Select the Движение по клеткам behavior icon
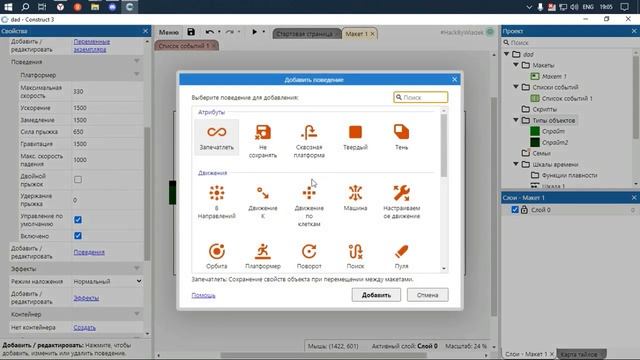 (309, 193)
